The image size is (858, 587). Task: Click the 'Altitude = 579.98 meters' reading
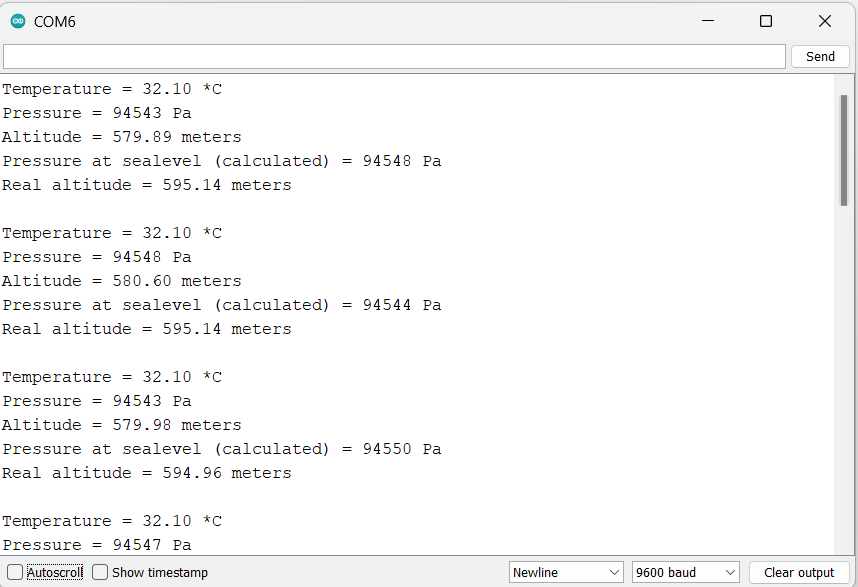tap(121, 425)
